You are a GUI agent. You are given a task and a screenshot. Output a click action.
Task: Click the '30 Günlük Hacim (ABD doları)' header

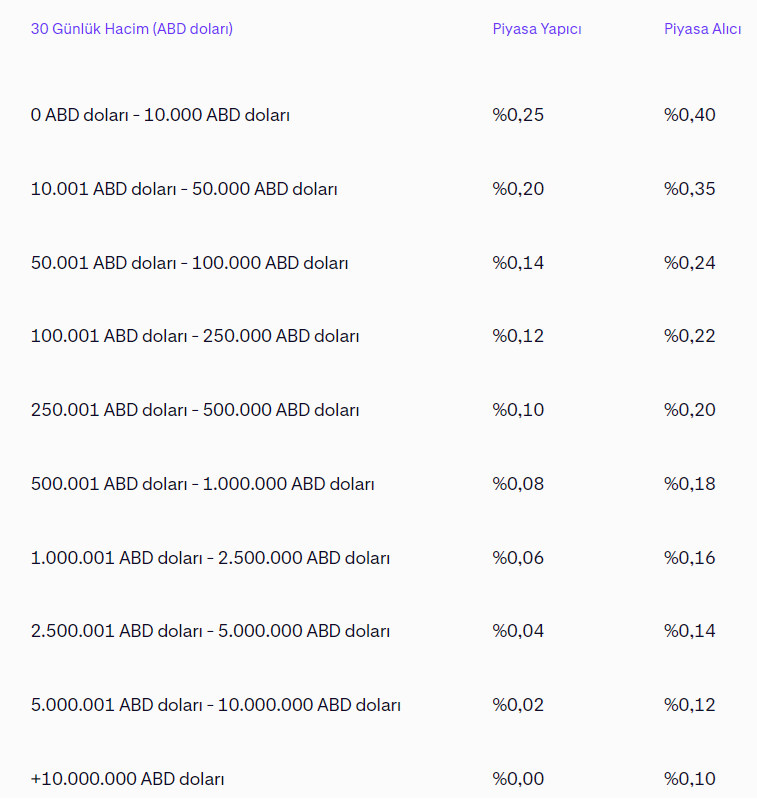tap(132, 29)
